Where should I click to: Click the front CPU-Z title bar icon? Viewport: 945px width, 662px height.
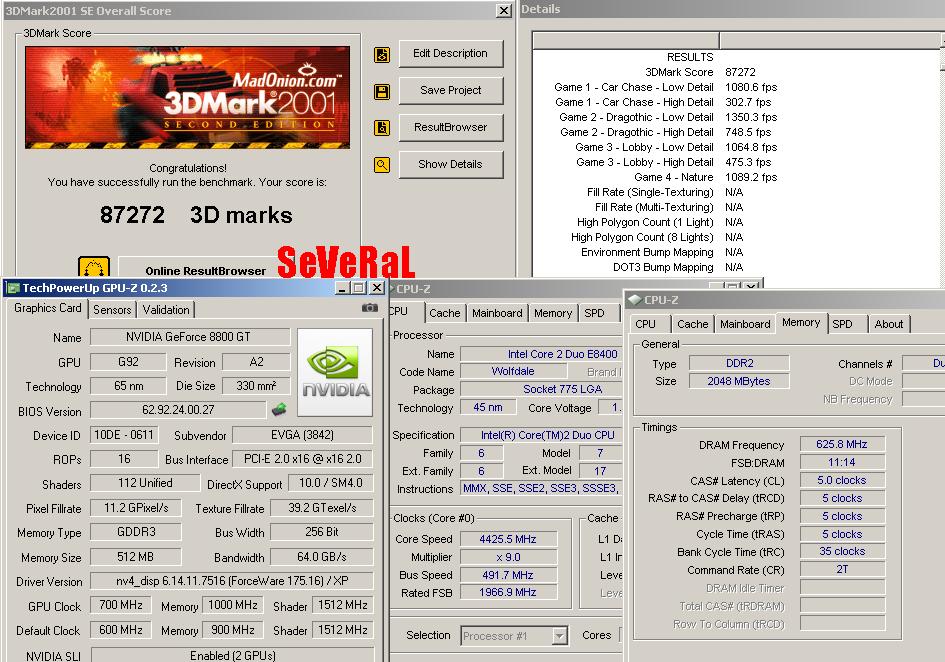pos(634,300)
